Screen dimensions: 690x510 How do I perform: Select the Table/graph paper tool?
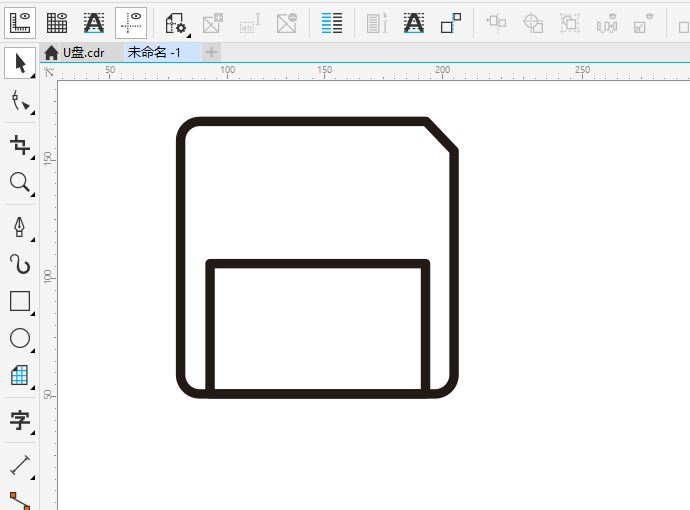click(19, 375)
